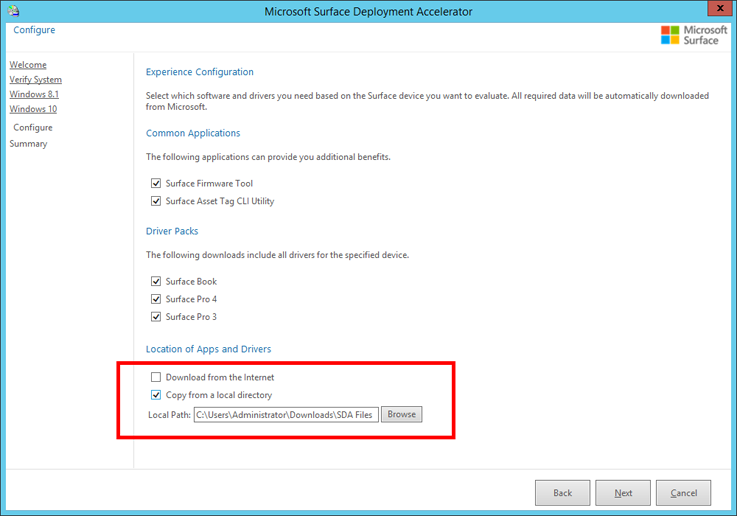Click the Local Path label
This screenshot has width=737, height=516.
pyautogui.click(x=169, y=415)
